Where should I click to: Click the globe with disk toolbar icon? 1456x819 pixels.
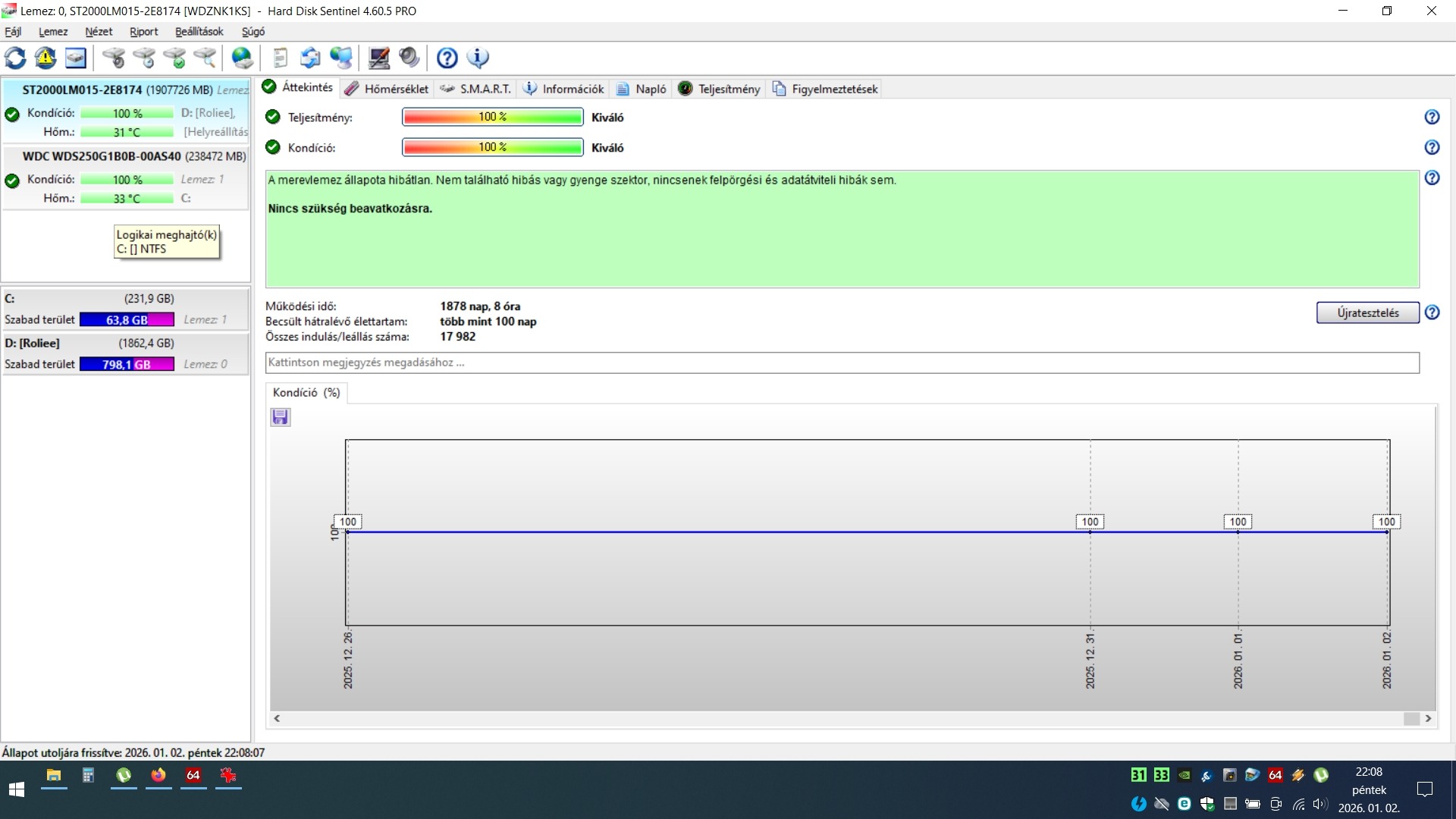tap(242, 58)
